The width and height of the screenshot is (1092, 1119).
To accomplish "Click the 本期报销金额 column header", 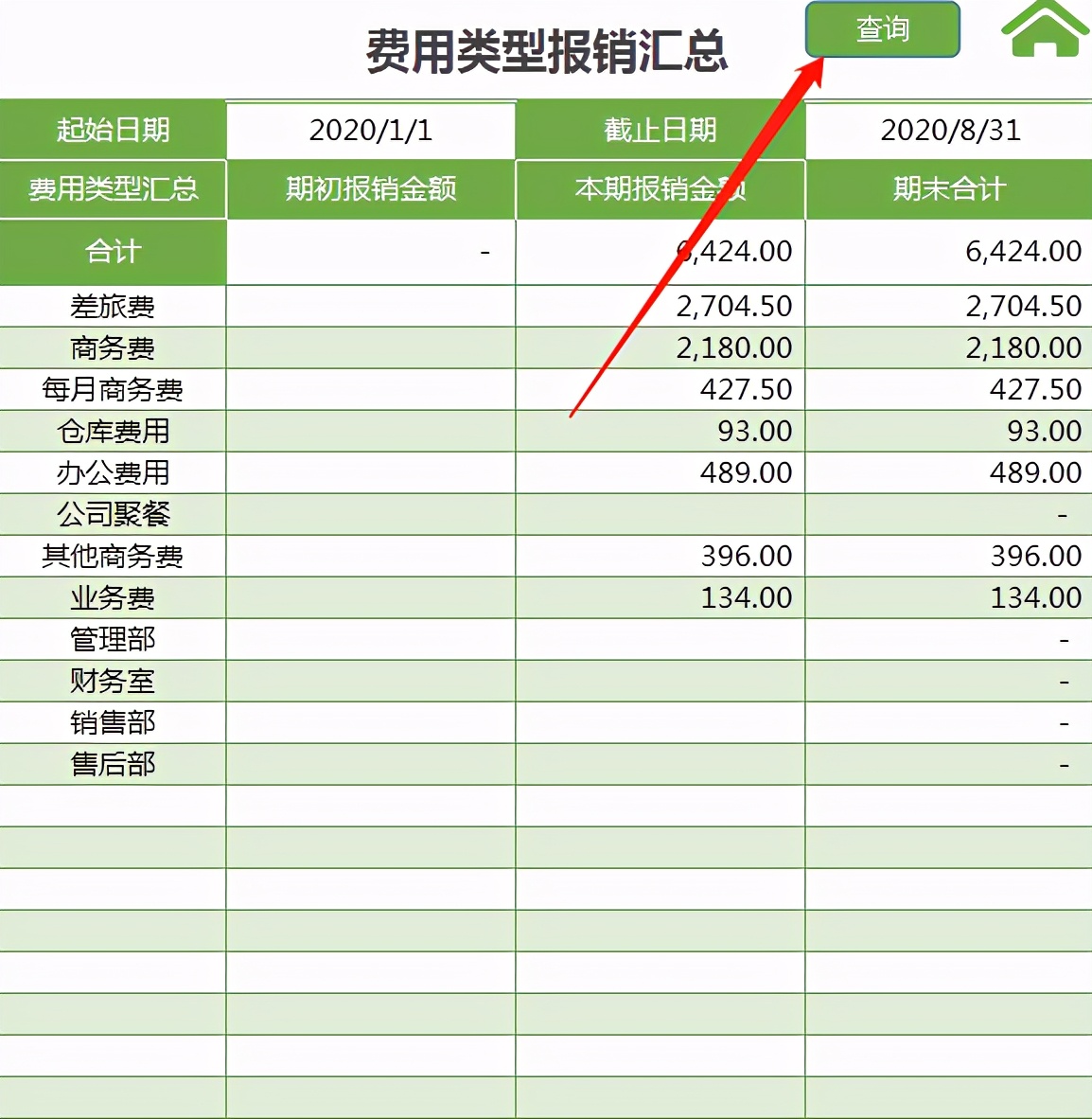I will click(x=625, y=188).
